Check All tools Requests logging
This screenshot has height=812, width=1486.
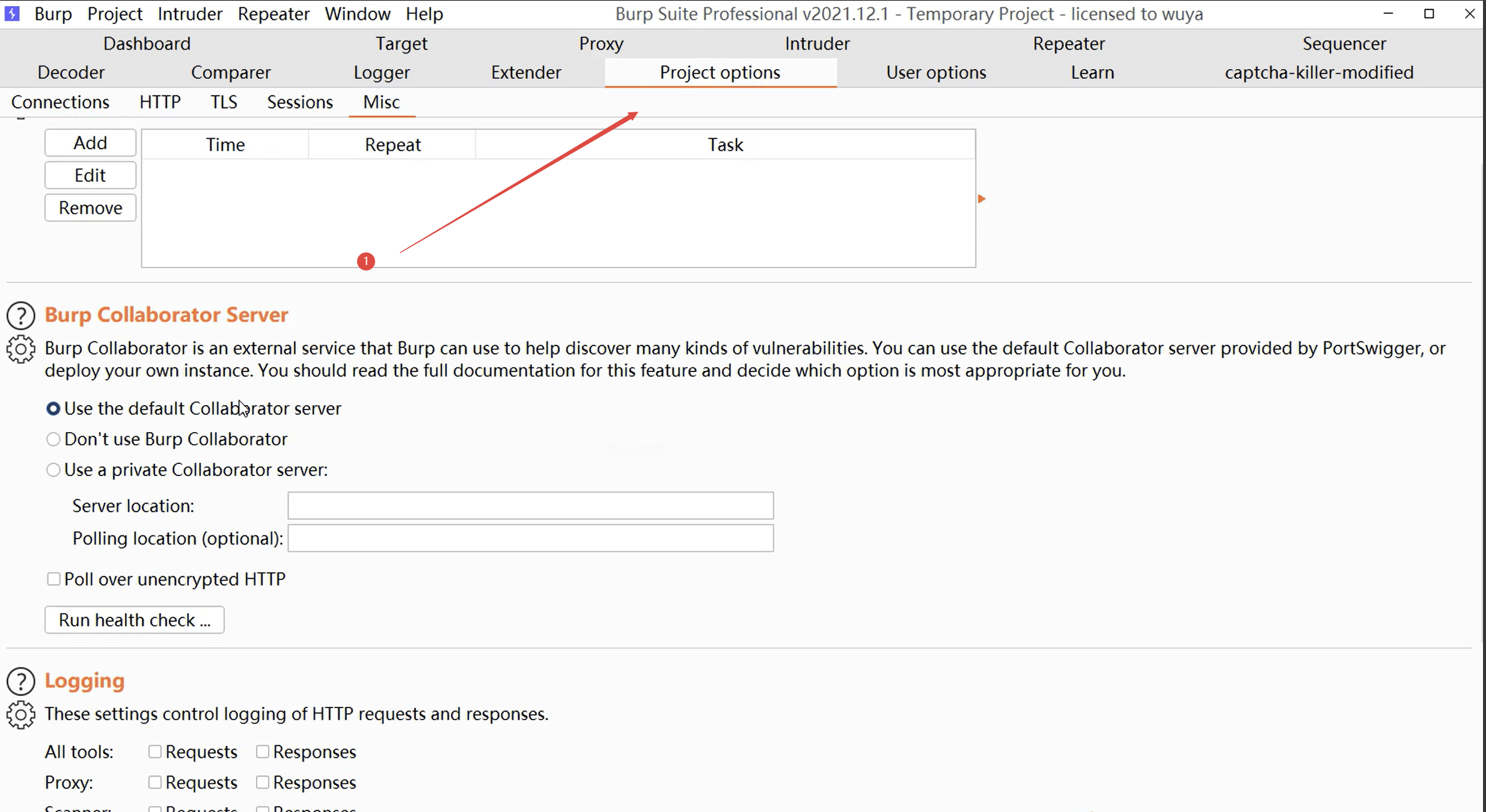[155, 752]
